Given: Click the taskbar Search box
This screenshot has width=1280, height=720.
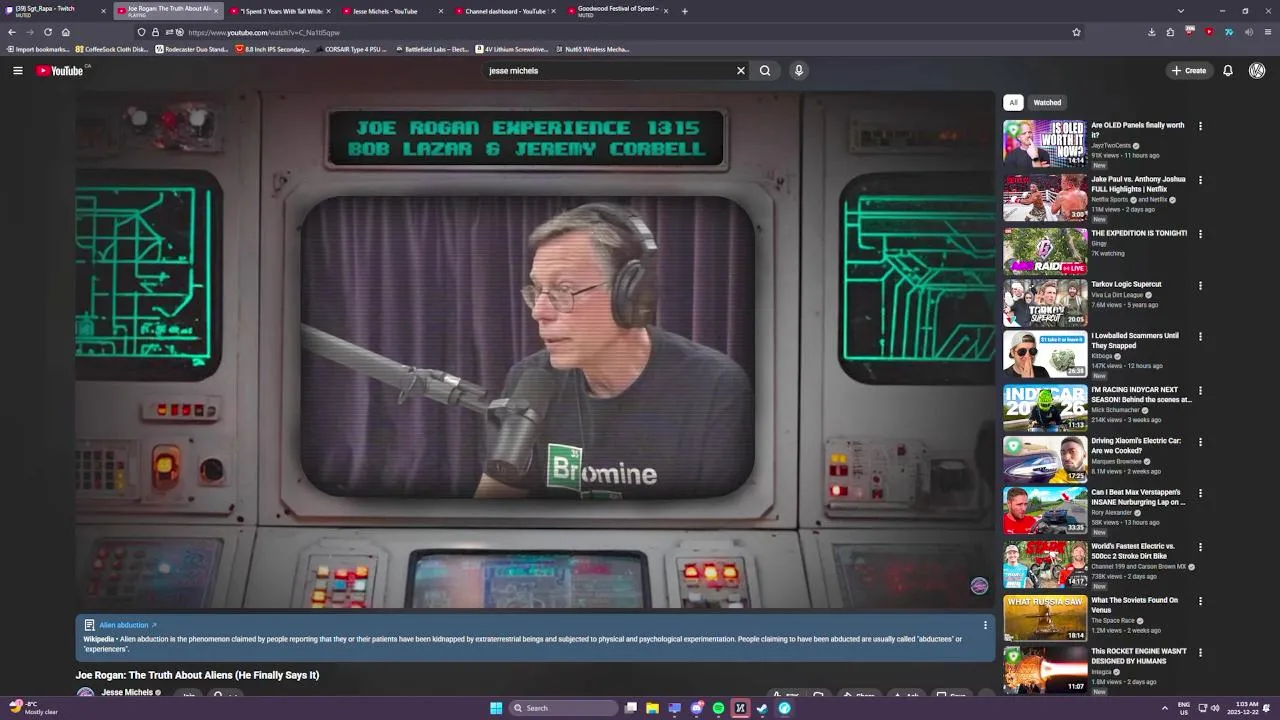Looking at the screenshot, I should (x=563, y=708).
